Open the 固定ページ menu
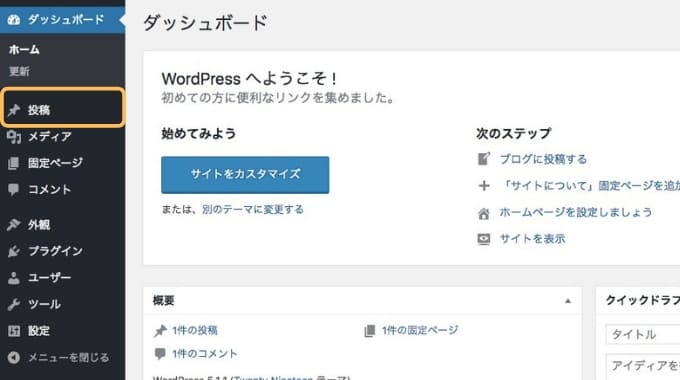This screenshot has height=380, width=680. pos(62,163)
